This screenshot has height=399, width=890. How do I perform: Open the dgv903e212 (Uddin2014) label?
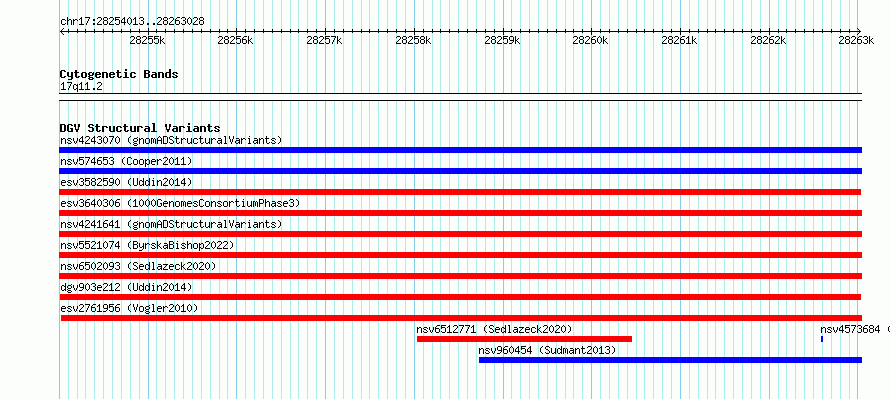(x=126, y=287)
